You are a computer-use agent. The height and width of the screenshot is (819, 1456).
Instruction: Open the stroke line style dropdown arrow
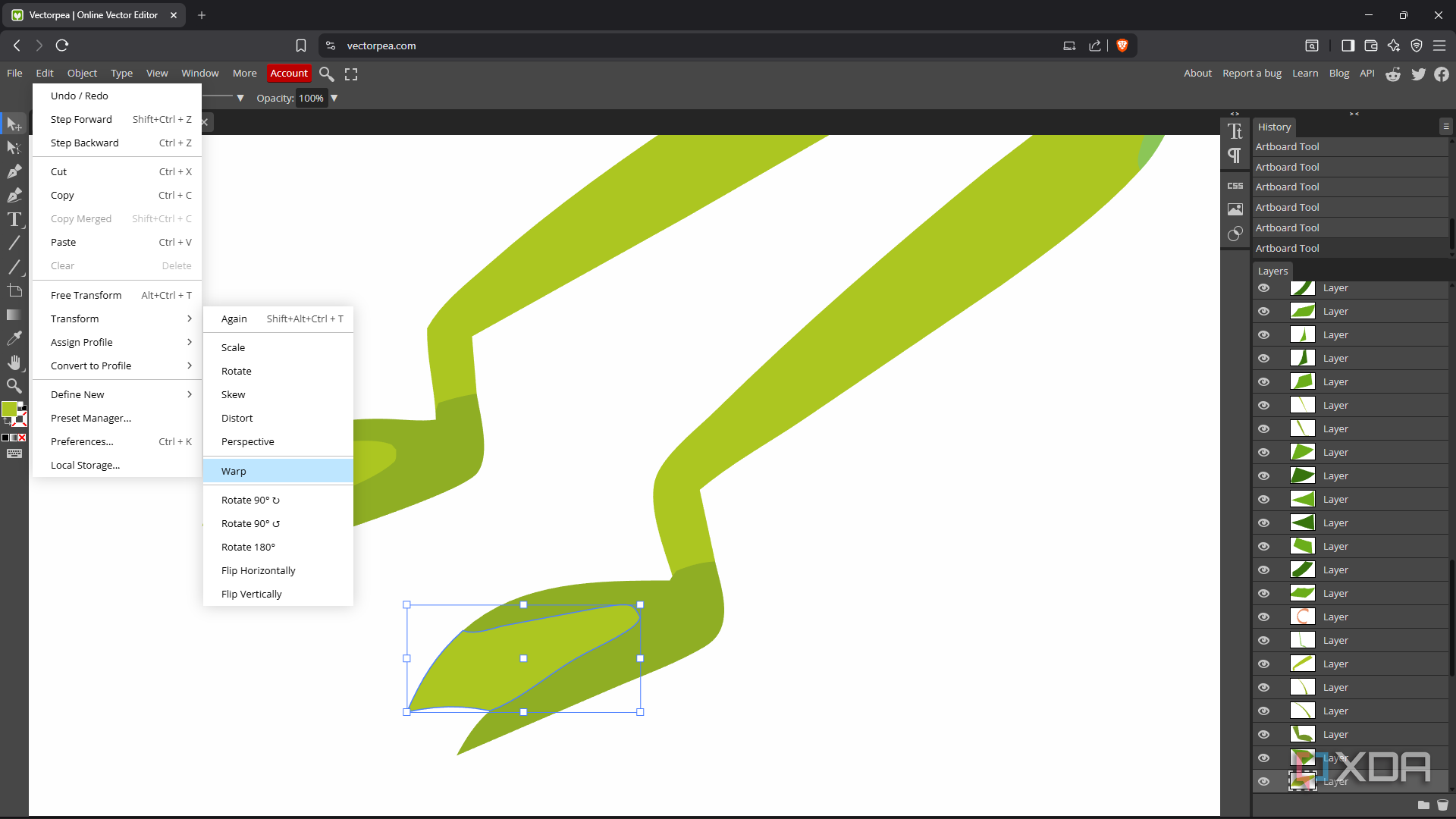pyautogui.click(x=240, y=98)
